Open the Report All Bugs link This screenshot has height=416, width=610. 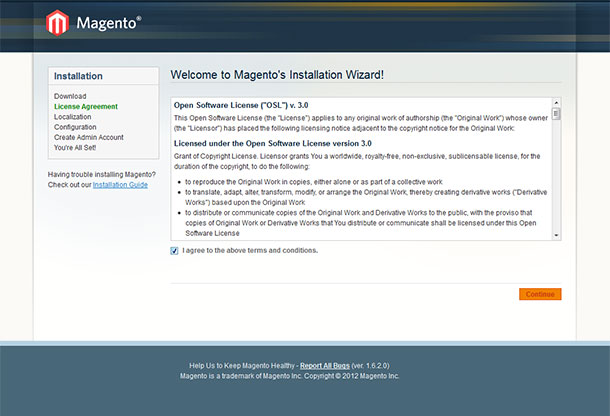325,365
